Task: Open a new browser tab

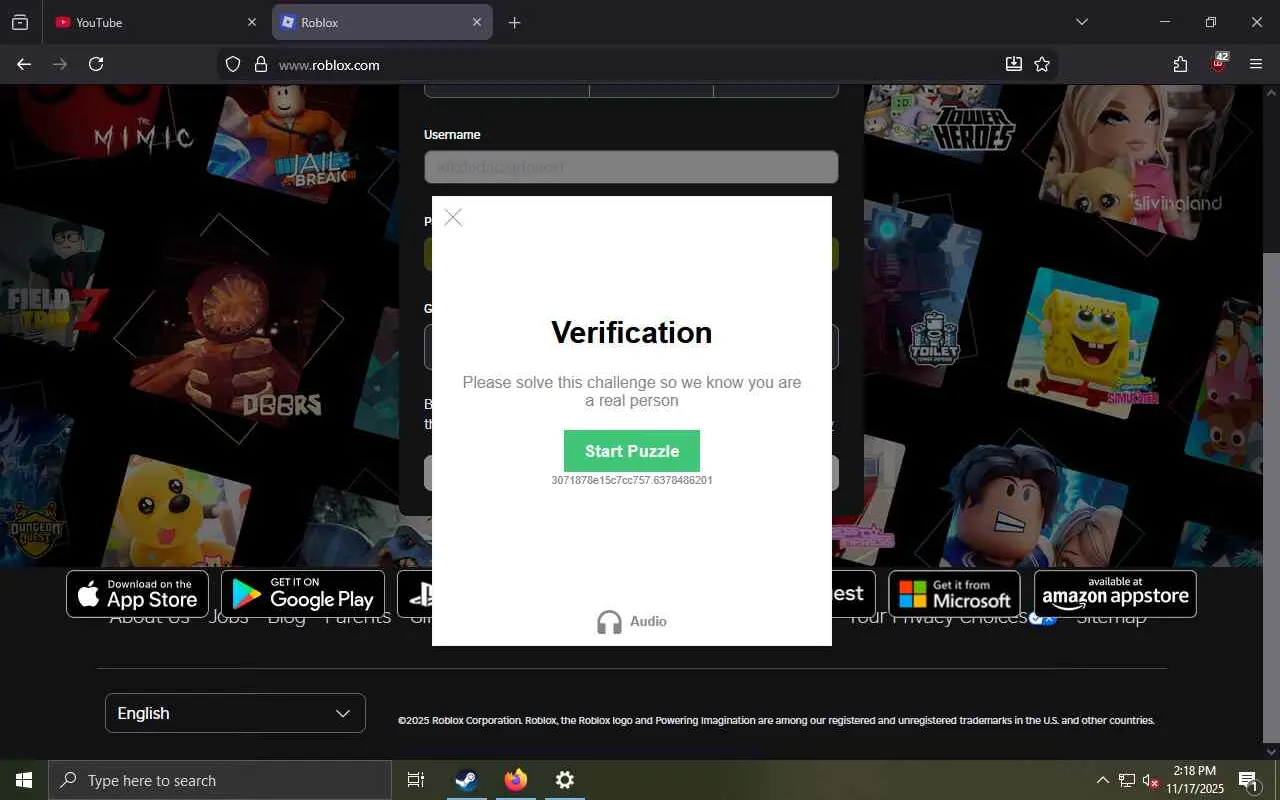Action: 514,22
